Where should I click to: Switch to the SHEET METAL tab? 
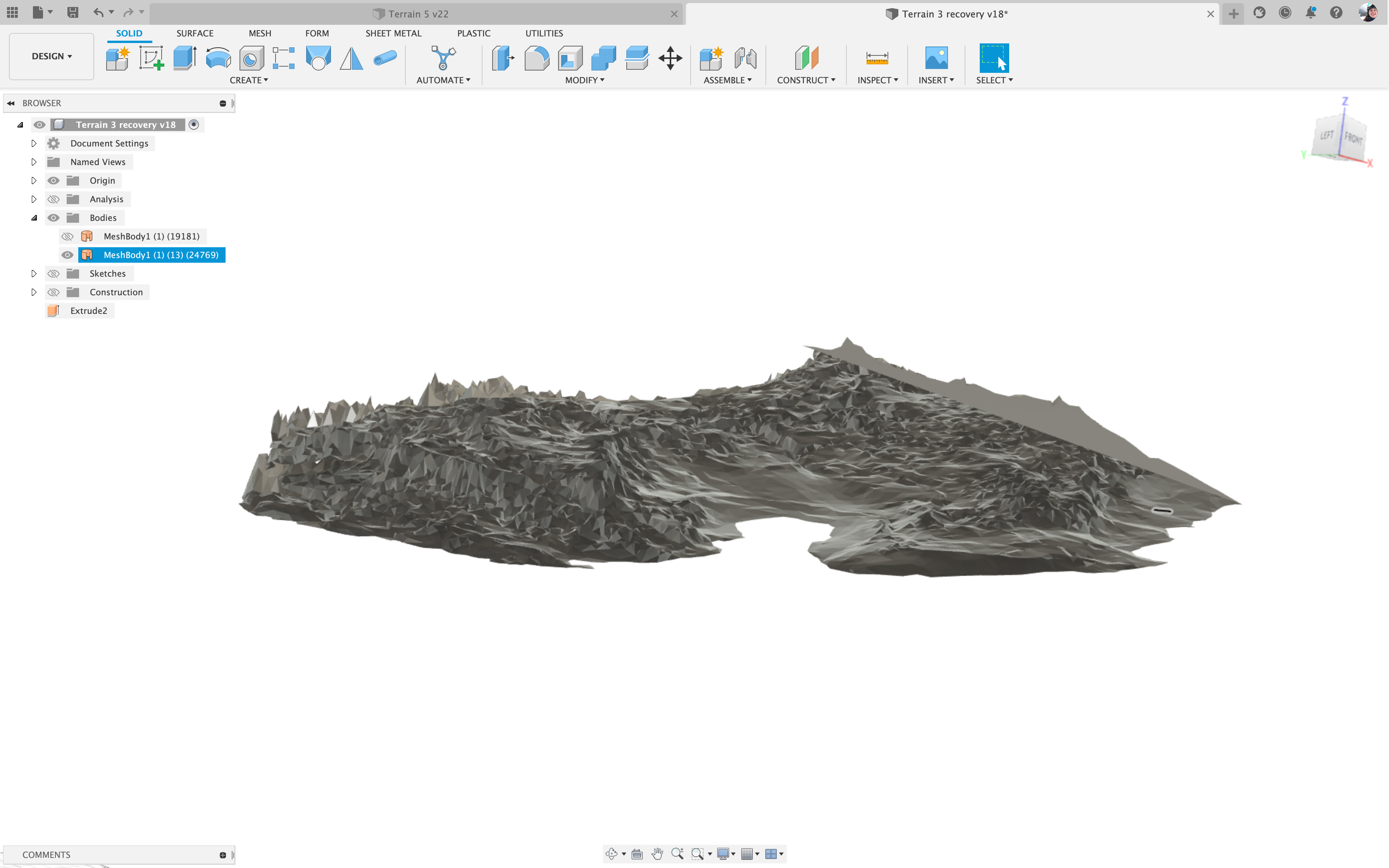(393, 33)
